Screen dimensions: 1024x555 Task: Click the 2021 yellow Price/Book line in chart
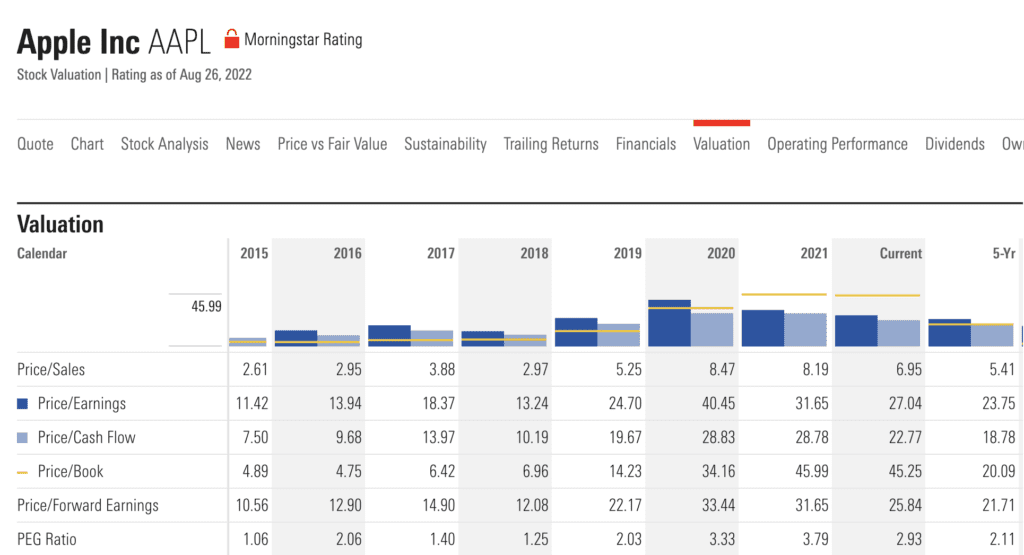coord(784,294)
